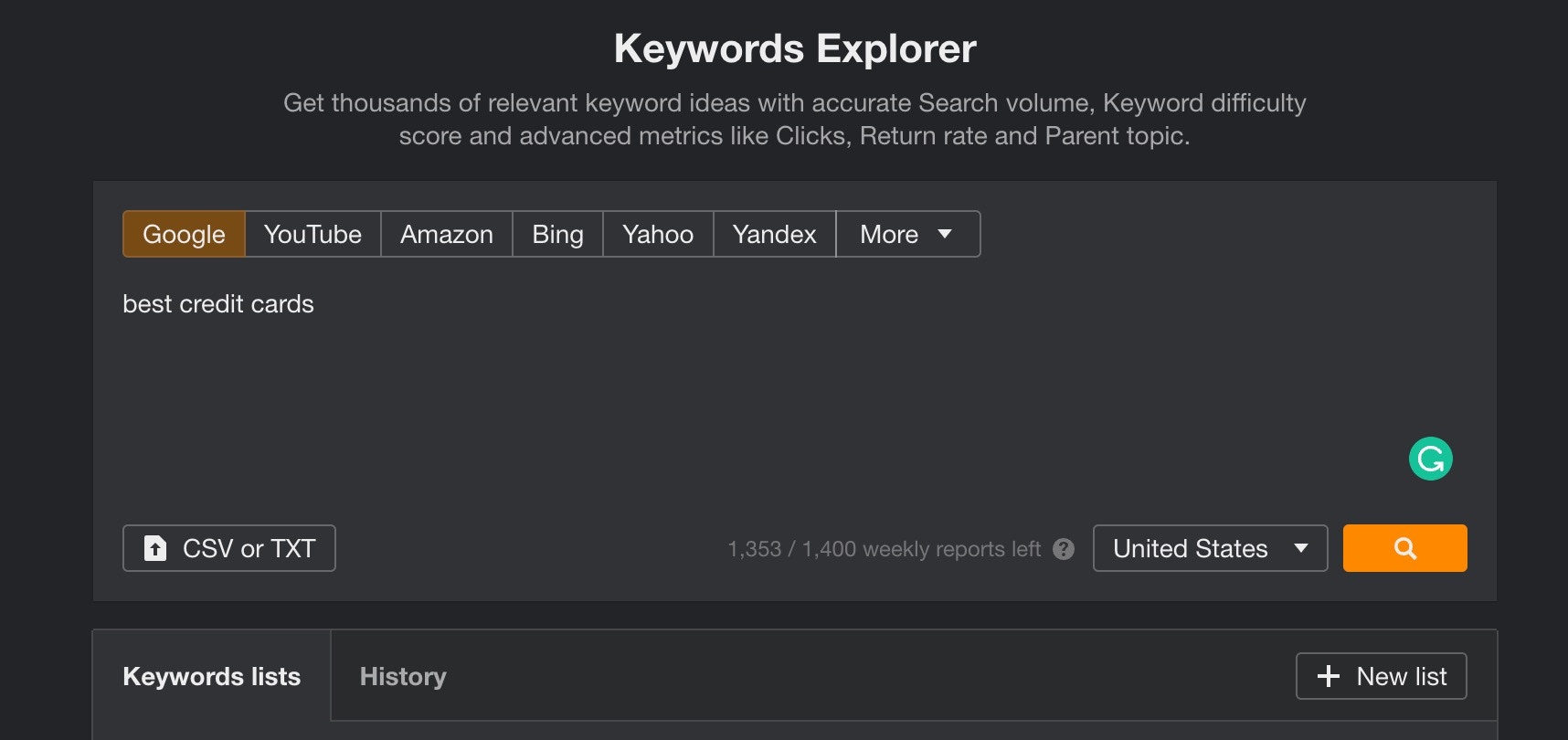Screen dimensions: 1568x740
Task: Click the question mark help icon
Action: click(x=1063, y=549)
